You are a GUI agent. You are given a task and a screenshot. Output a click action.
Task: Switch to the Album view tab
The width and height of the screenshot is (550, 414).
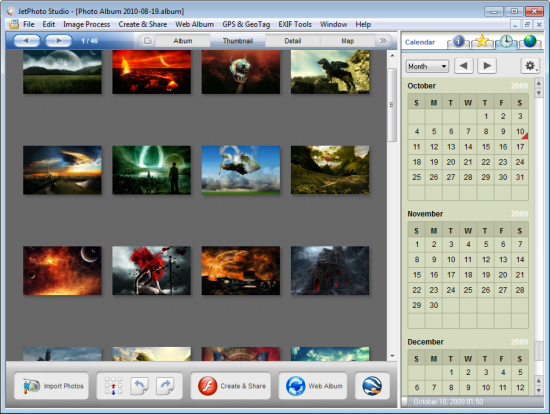click(x=183, y=41)
